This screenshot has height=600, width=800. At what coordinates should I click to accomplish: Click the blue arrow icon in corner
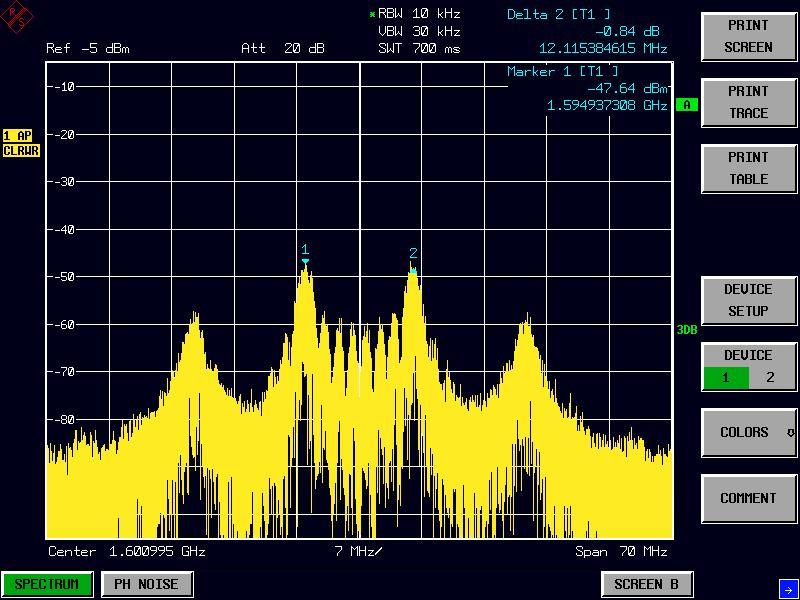coord(787,589)
